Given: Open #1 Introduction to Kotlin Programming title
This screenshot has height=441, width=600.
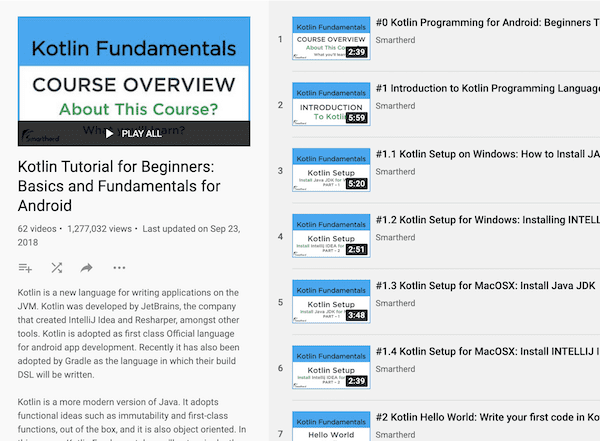Looking at the screenshot, I should coord(487,89).
